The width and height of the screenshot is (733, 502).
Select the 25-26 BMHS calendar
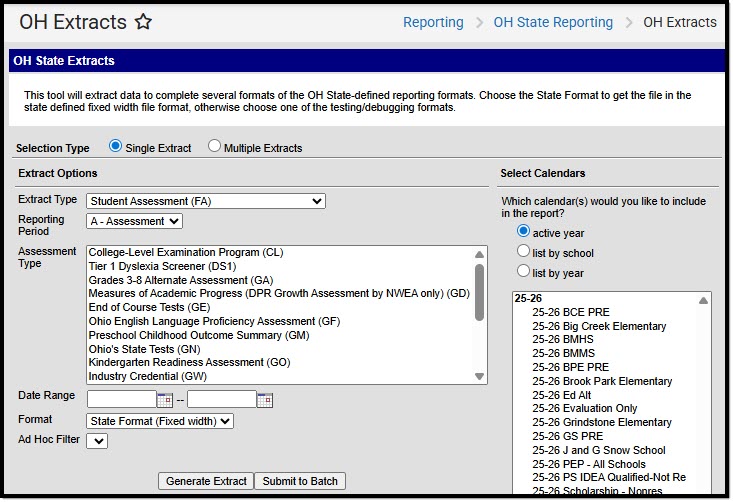(563, 339)
